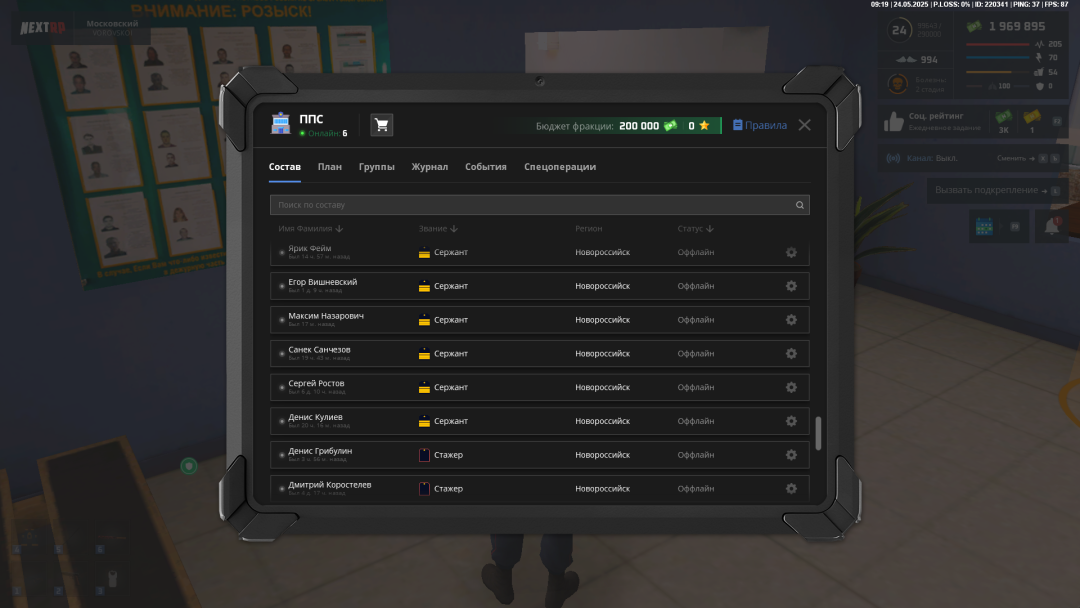
Task: Open the Правила link
Action: [x=759, y=126]
